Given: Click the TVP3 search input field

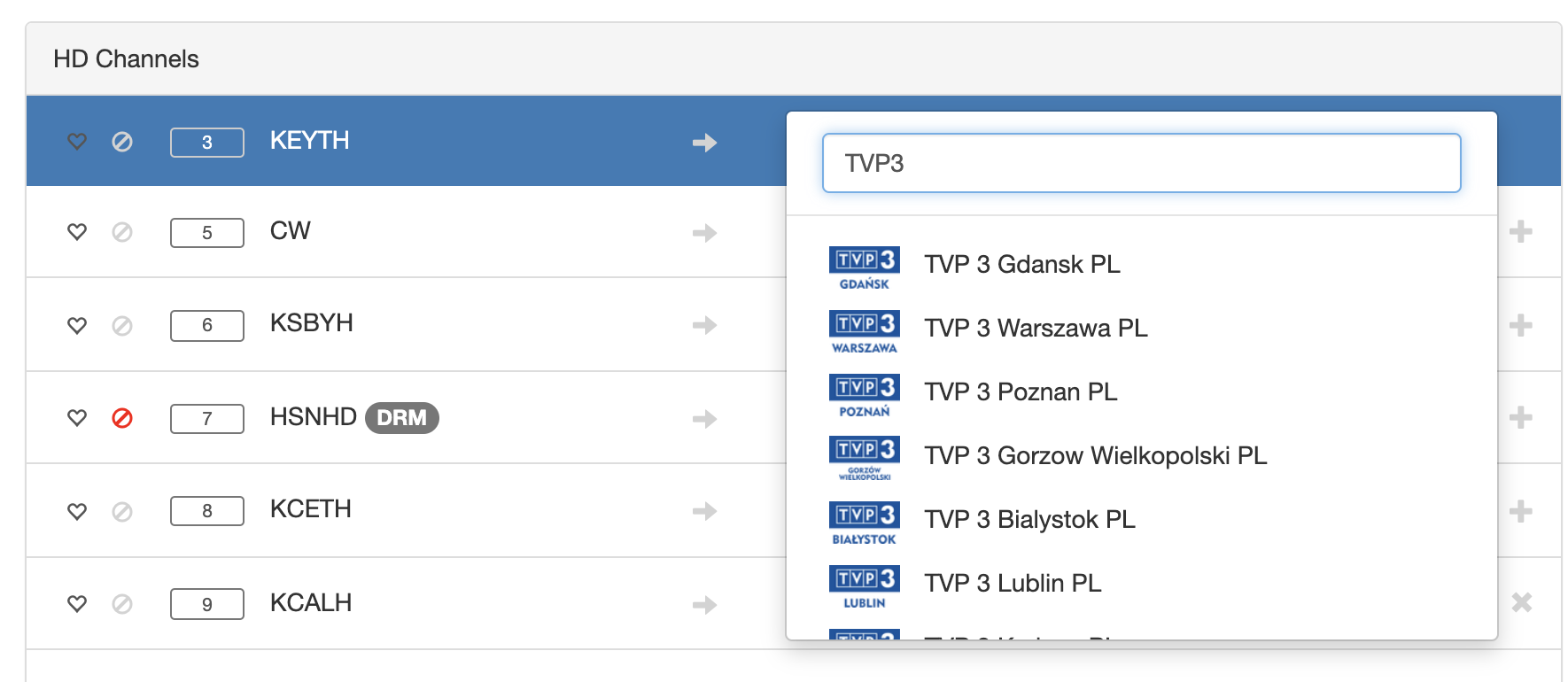Looking at the screenshot, I should coord(1141,163).
